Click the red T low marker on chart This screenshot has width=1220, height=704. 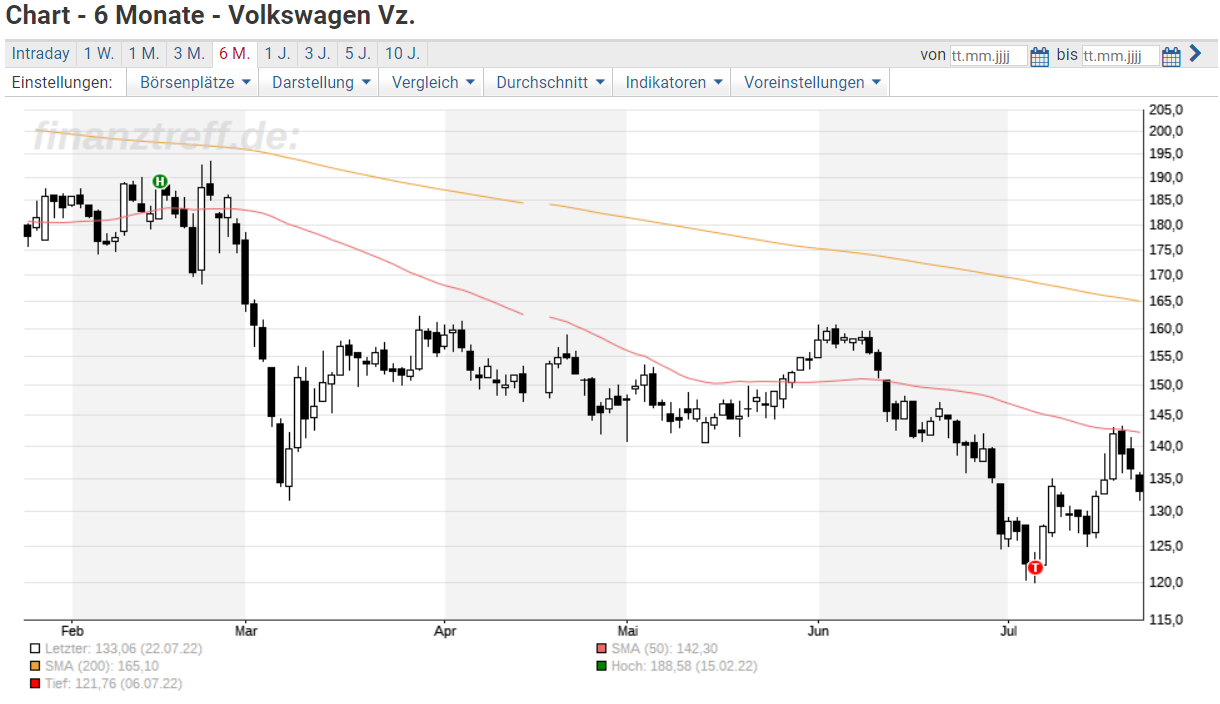pos(1035,567)
